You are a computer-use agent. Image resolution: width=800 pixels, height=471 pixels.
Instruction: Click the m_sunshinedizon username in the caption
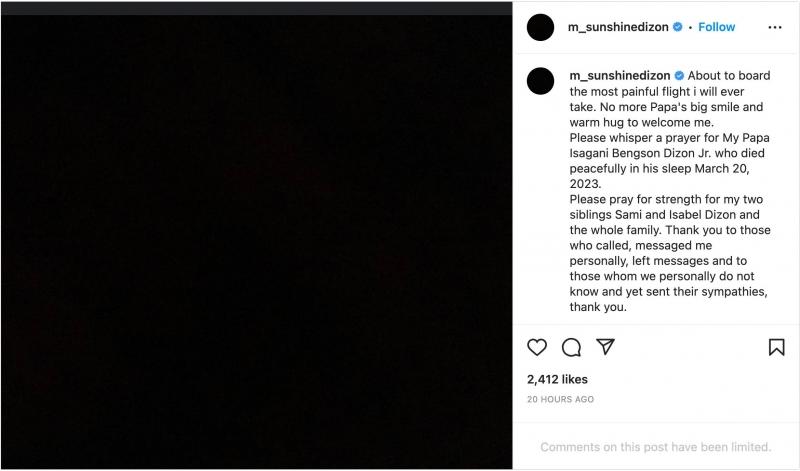click(619, 76)
